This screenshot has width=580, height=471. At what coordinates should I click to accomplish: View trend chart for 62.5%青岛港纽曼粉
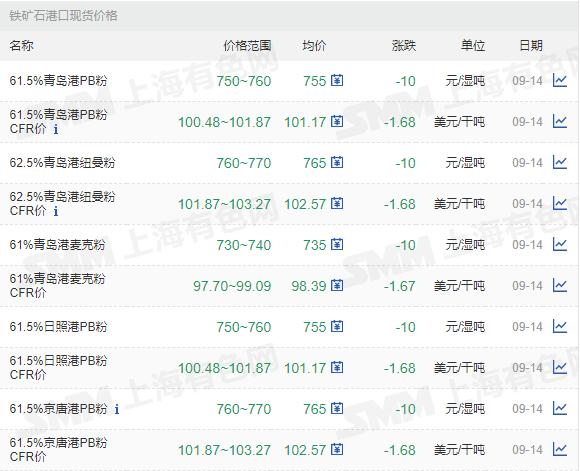tap(560, 162)
